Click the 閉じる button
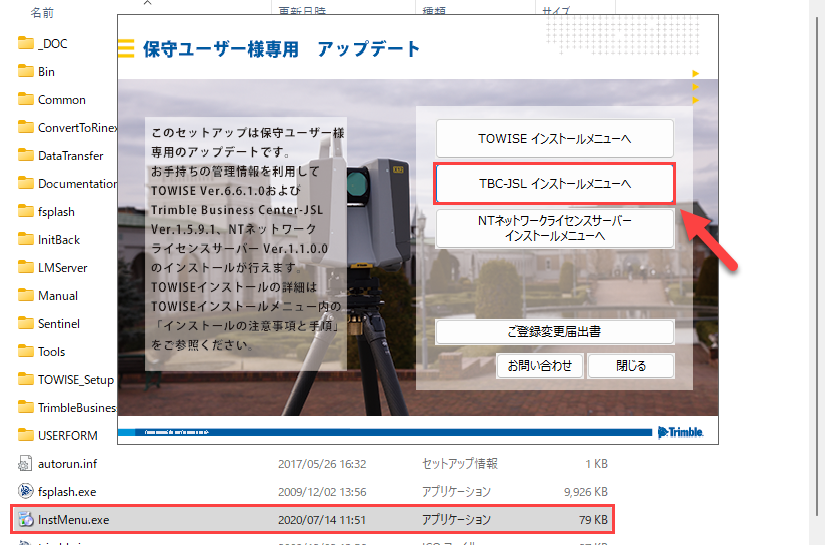The width and height of the screenshot is (825, 545). tap(631, 366)
